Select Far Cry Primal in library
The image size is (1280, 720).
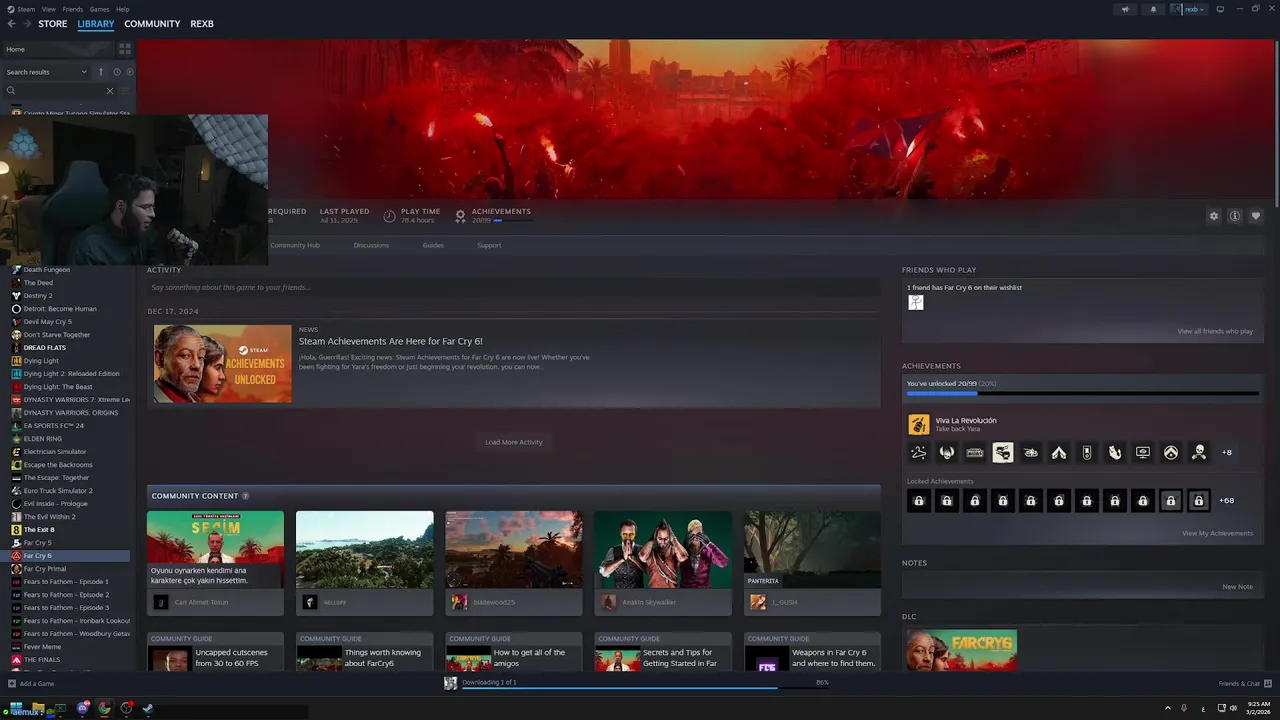44,569
